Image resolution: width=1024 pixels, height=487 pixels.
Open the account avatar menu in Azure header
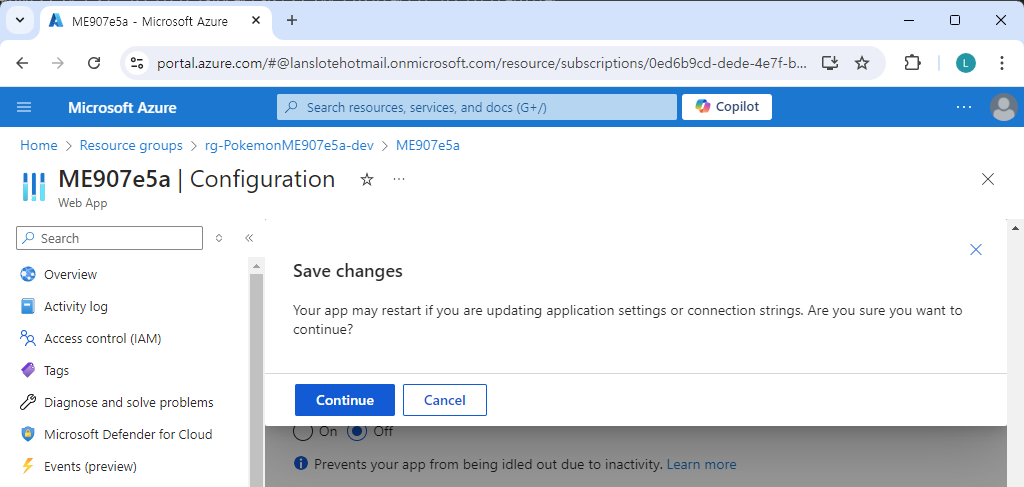[1004, 107]
